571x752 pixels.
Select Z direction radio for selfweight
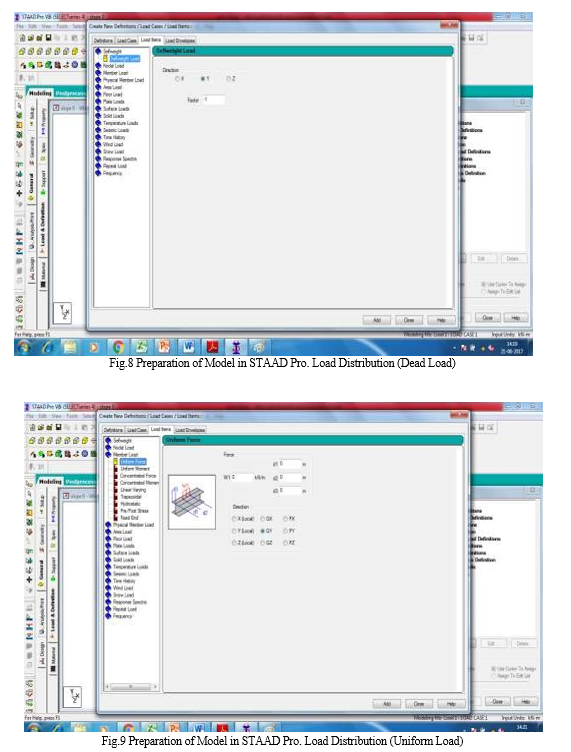[229, 79]
